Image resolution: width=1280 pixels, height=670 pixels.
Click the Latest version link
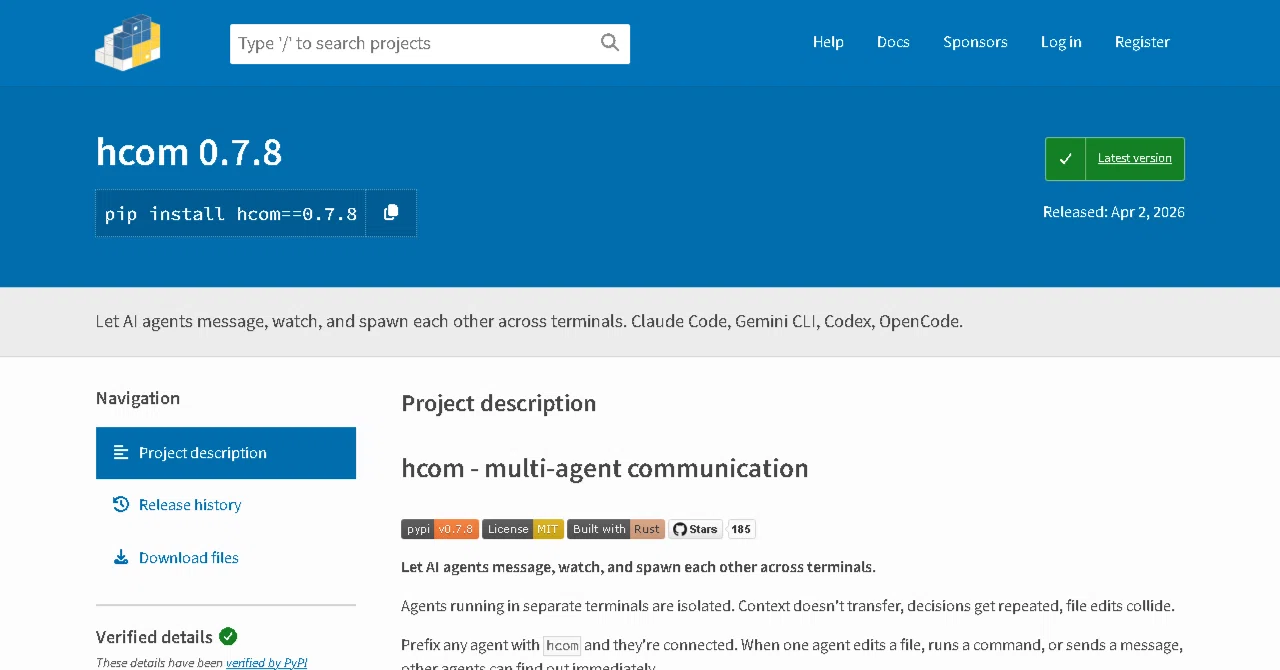tap(1134, 158)
